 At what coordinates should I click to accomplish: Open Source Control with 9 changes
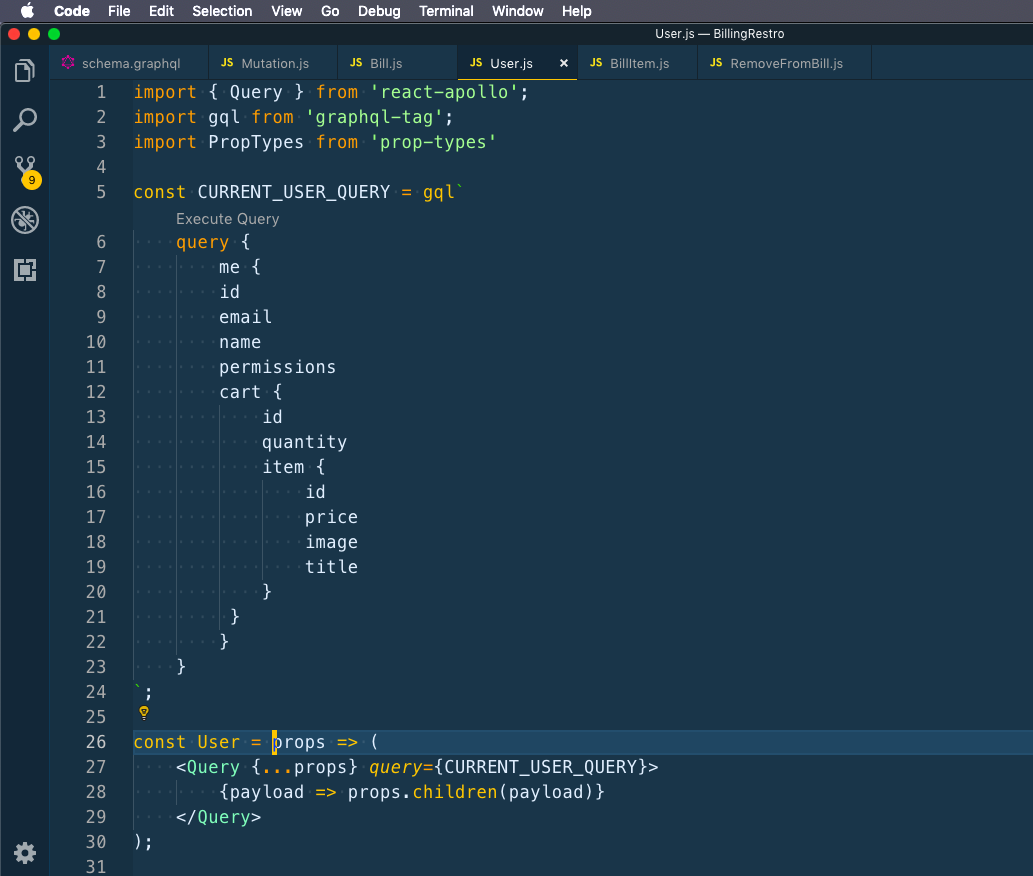tap(27, 171)
